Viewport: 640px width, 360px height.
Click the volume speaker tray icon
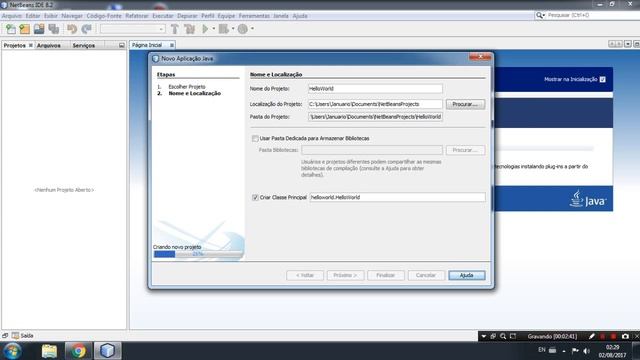[x=587, y=351]
